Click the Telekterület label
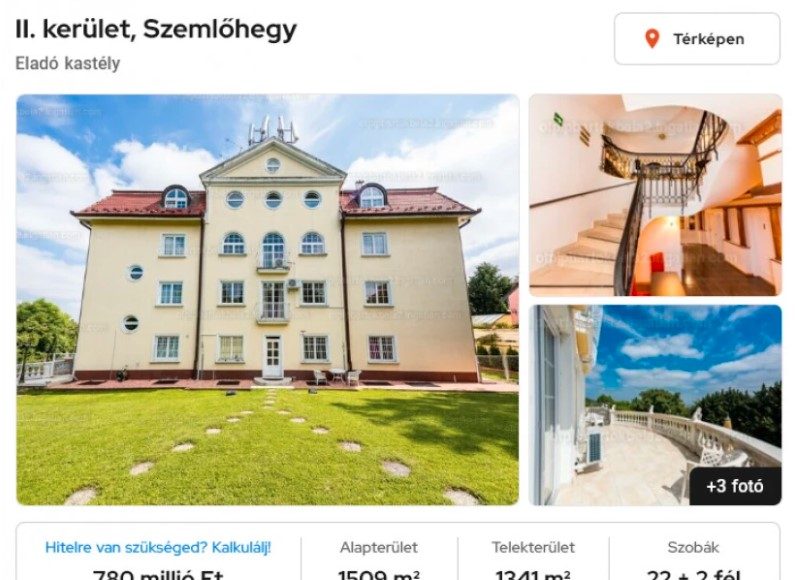The height and width of the screenshot is (580, 798). tap(533, 548)
